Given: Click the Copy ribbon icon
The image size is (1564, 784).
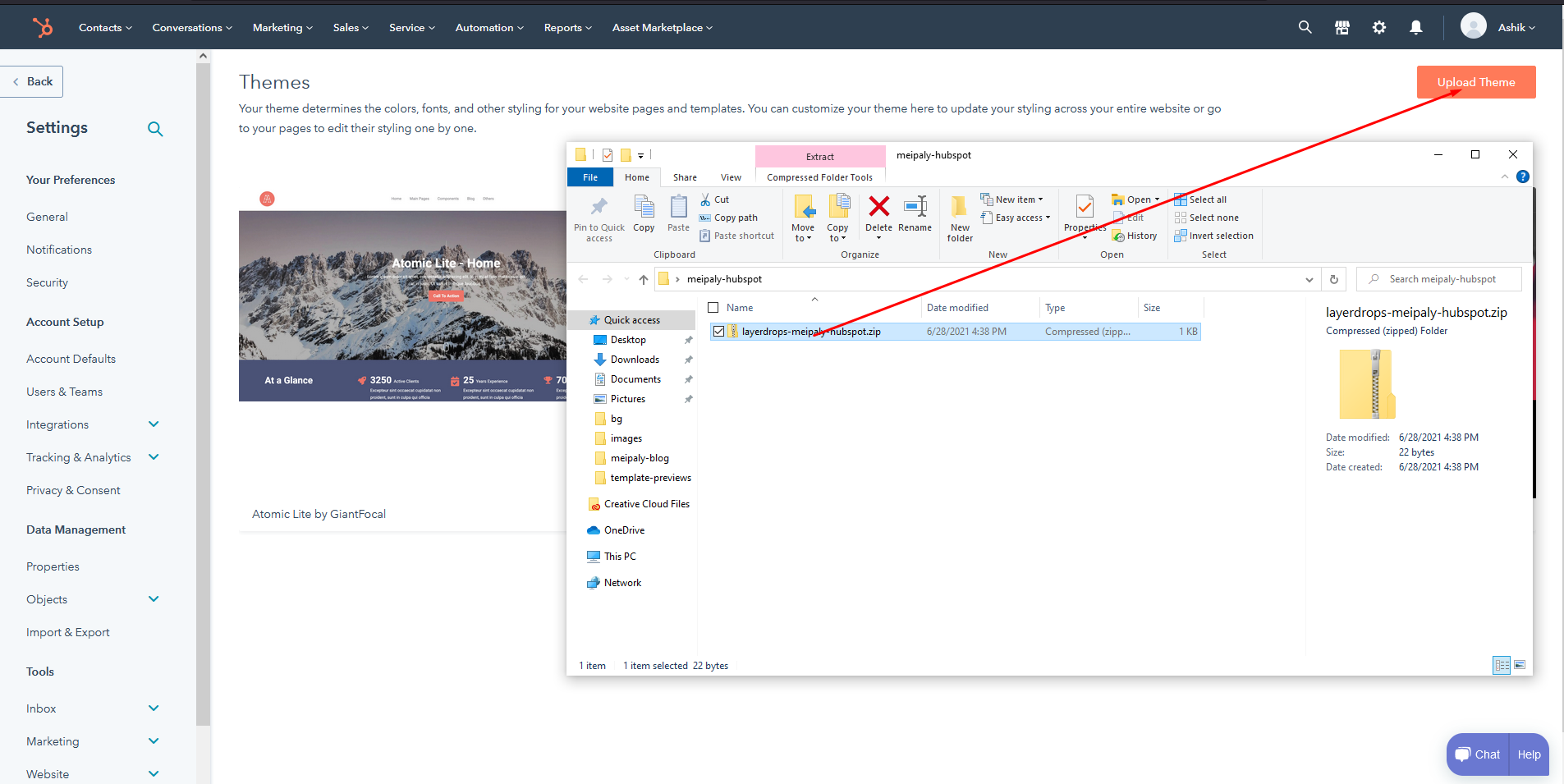Looking at the screenshot, I should click(644, 214).
